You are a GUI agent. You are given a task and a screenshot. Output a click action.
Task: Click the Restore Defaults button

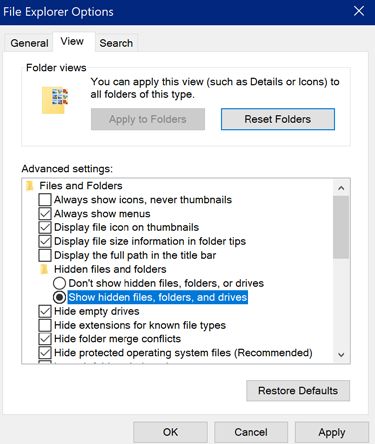coord(298,391)
